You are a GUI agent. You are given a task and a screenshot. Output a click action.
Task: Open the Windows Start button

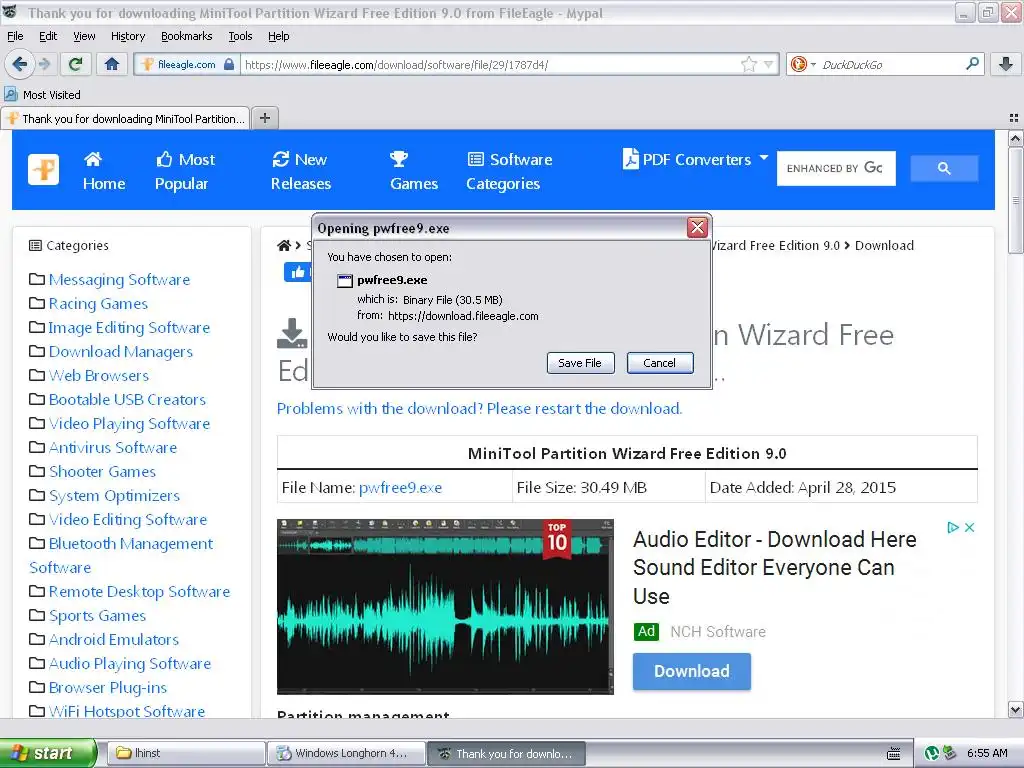[48, 753]
